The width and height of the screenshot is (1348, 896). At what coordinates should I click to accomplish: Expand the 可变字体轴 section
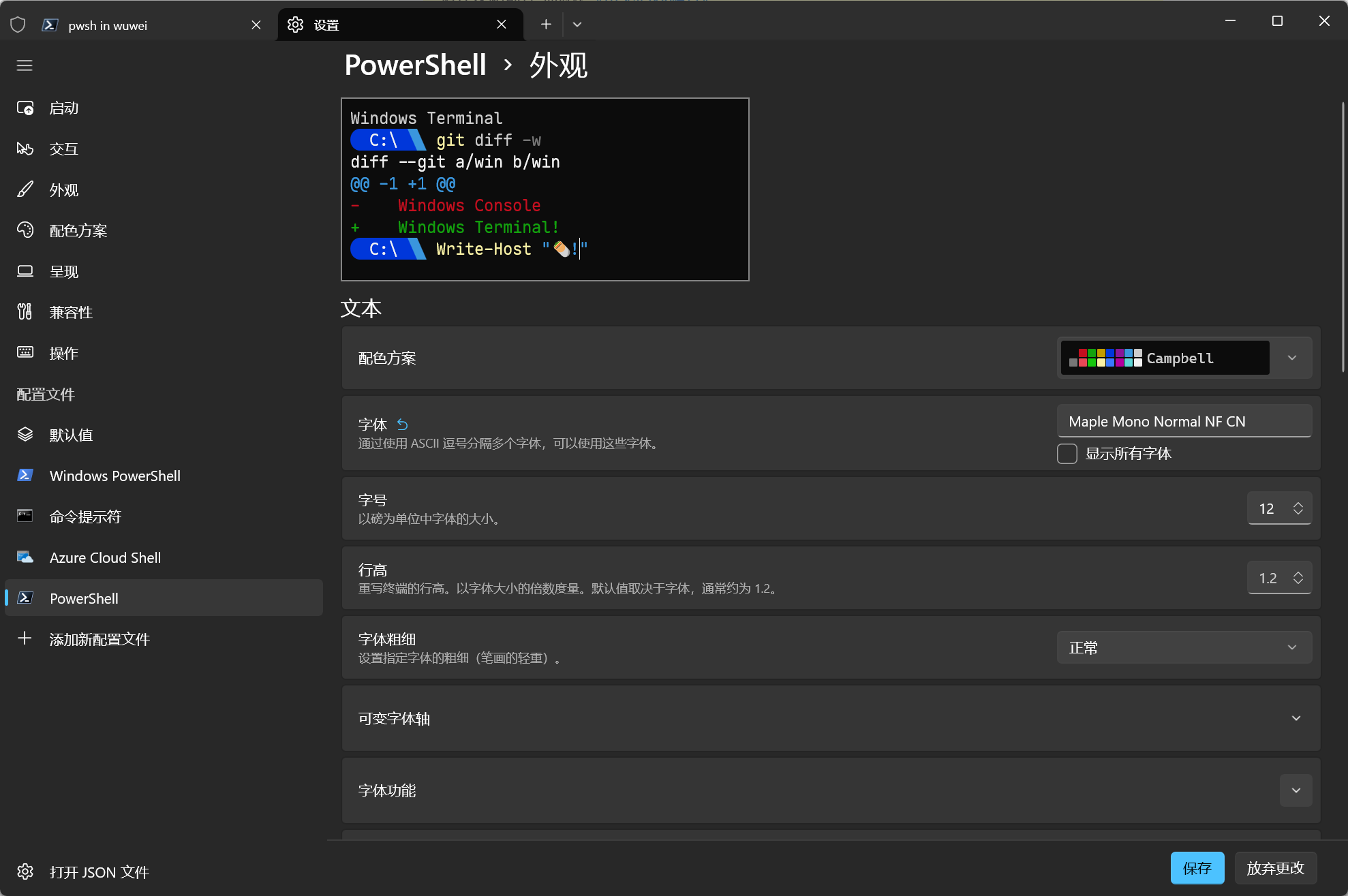(x=1296, y=718)
